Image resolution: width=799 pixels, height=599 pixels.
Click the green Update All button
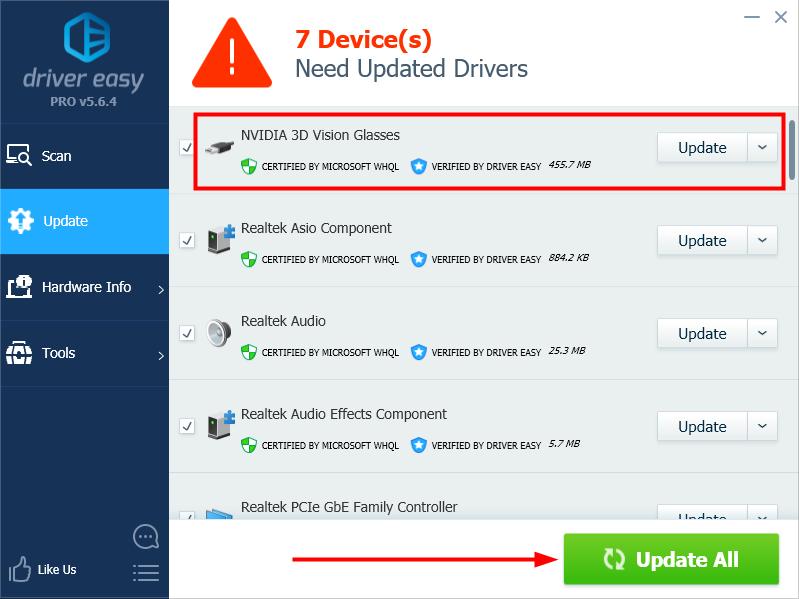pos(671,559)
